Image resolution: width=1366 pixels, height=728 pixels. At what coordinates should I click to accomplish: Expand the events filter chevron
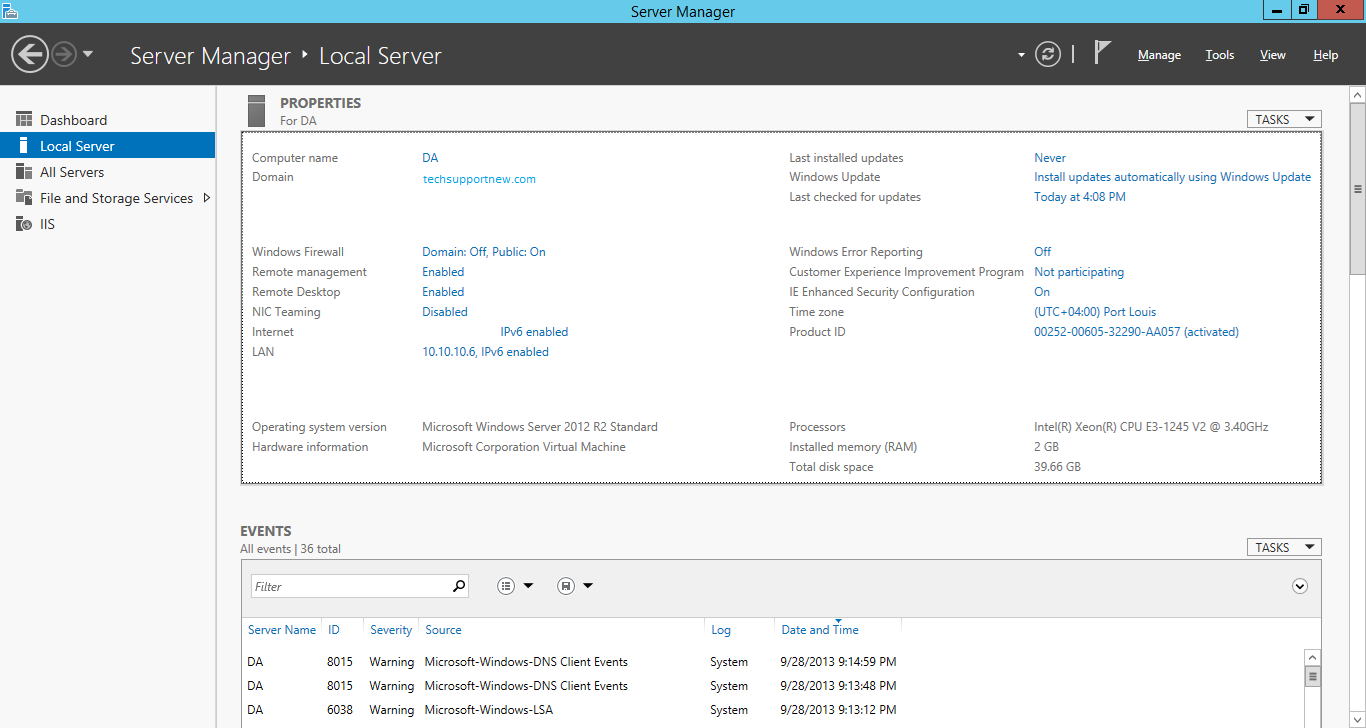tap(1300, 586)
